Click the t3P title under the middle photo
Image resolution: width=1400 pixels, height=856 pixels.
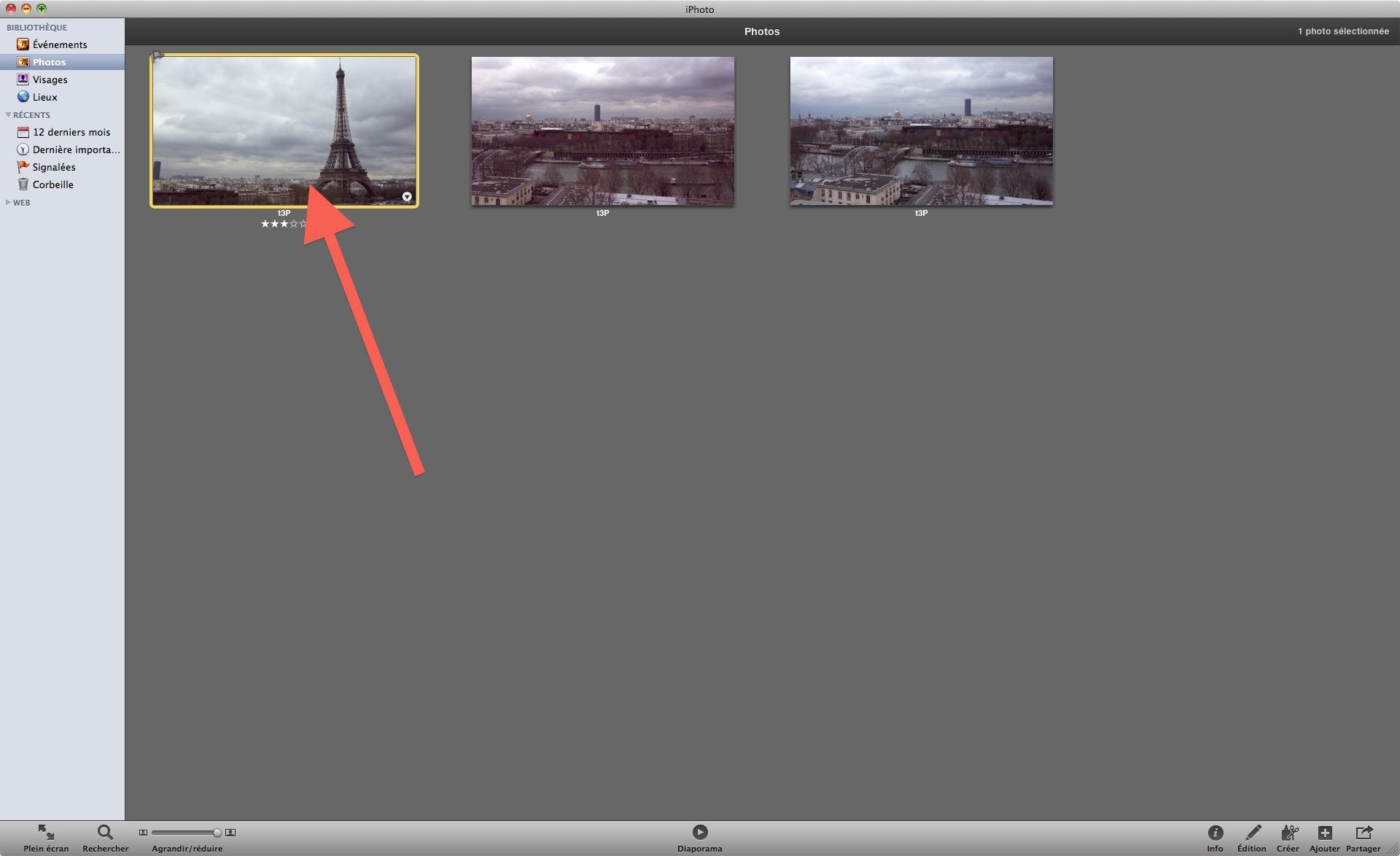[603, 213]
